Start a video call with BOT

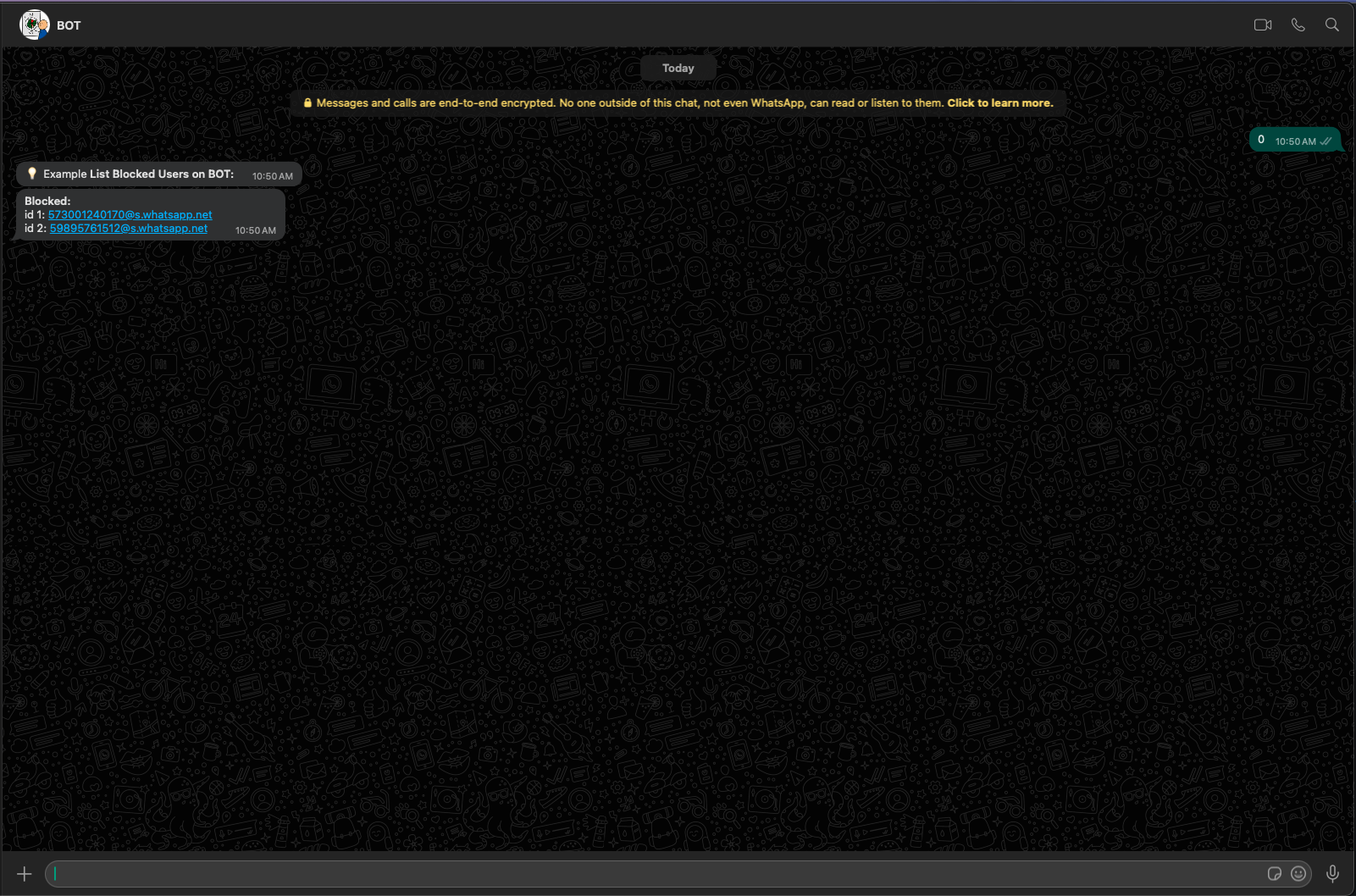point(1263,25)
